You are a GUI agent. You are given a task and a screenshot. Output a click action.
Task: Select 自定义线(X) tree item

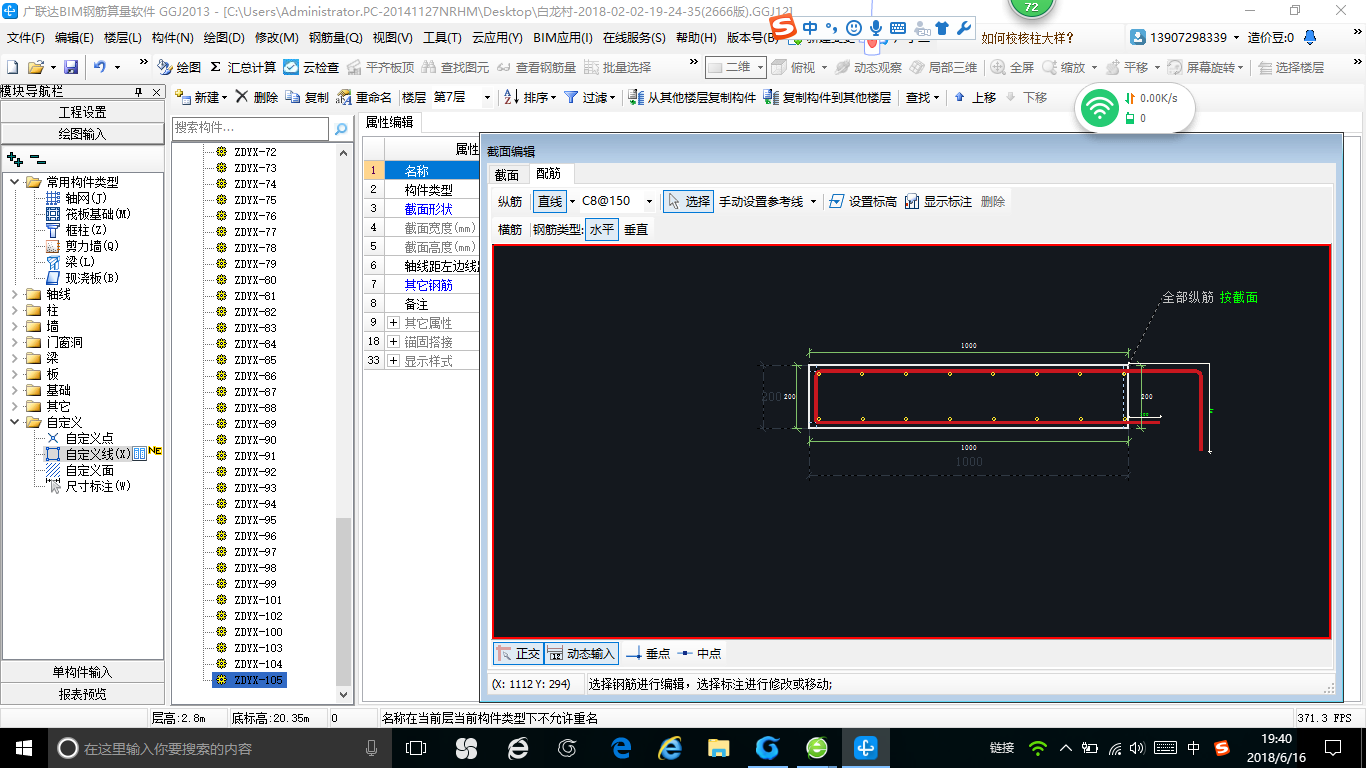click(x=98, y=454)
